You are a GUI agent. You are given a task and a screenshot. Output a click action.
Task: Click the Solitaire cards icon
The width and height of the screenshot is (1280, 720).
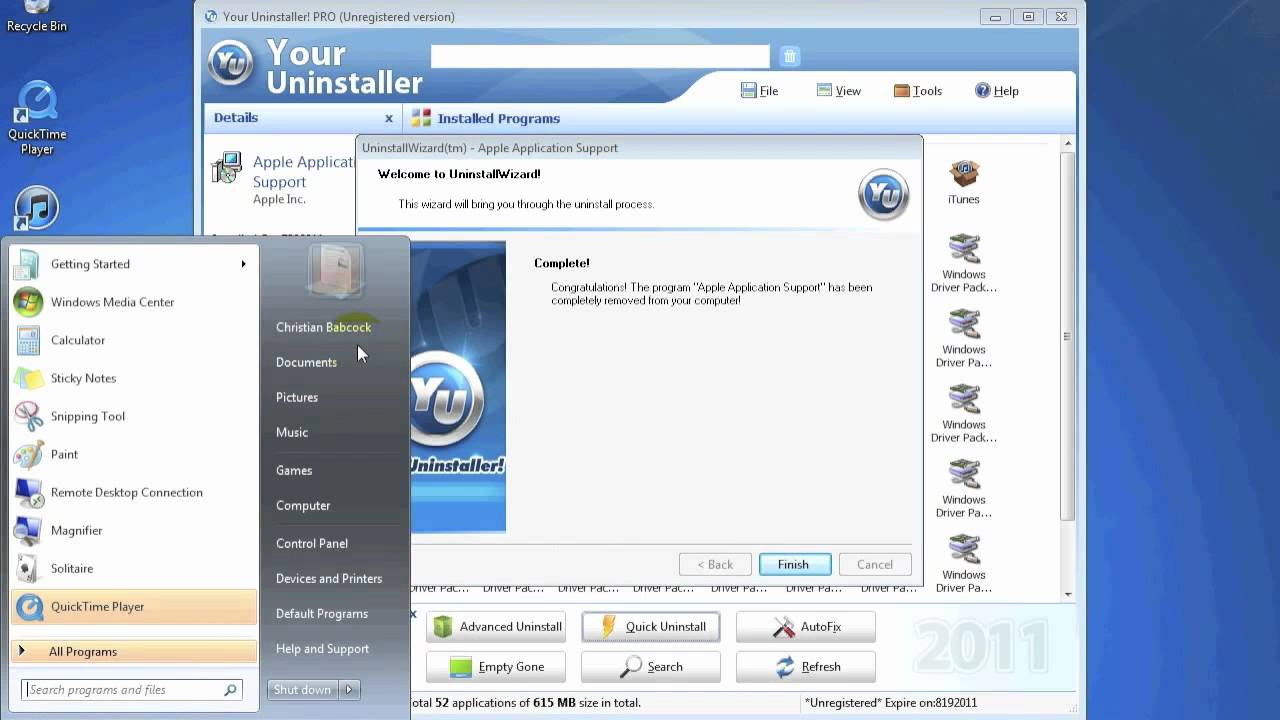28,568
